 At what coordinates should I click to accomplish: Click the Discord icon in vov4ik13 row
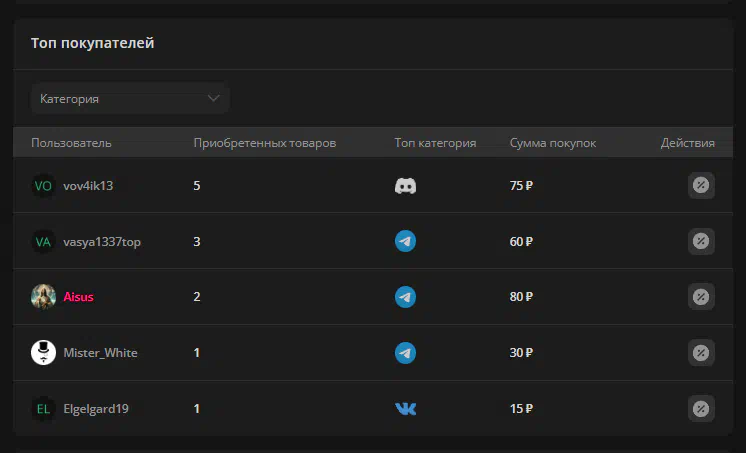(405, 186)
